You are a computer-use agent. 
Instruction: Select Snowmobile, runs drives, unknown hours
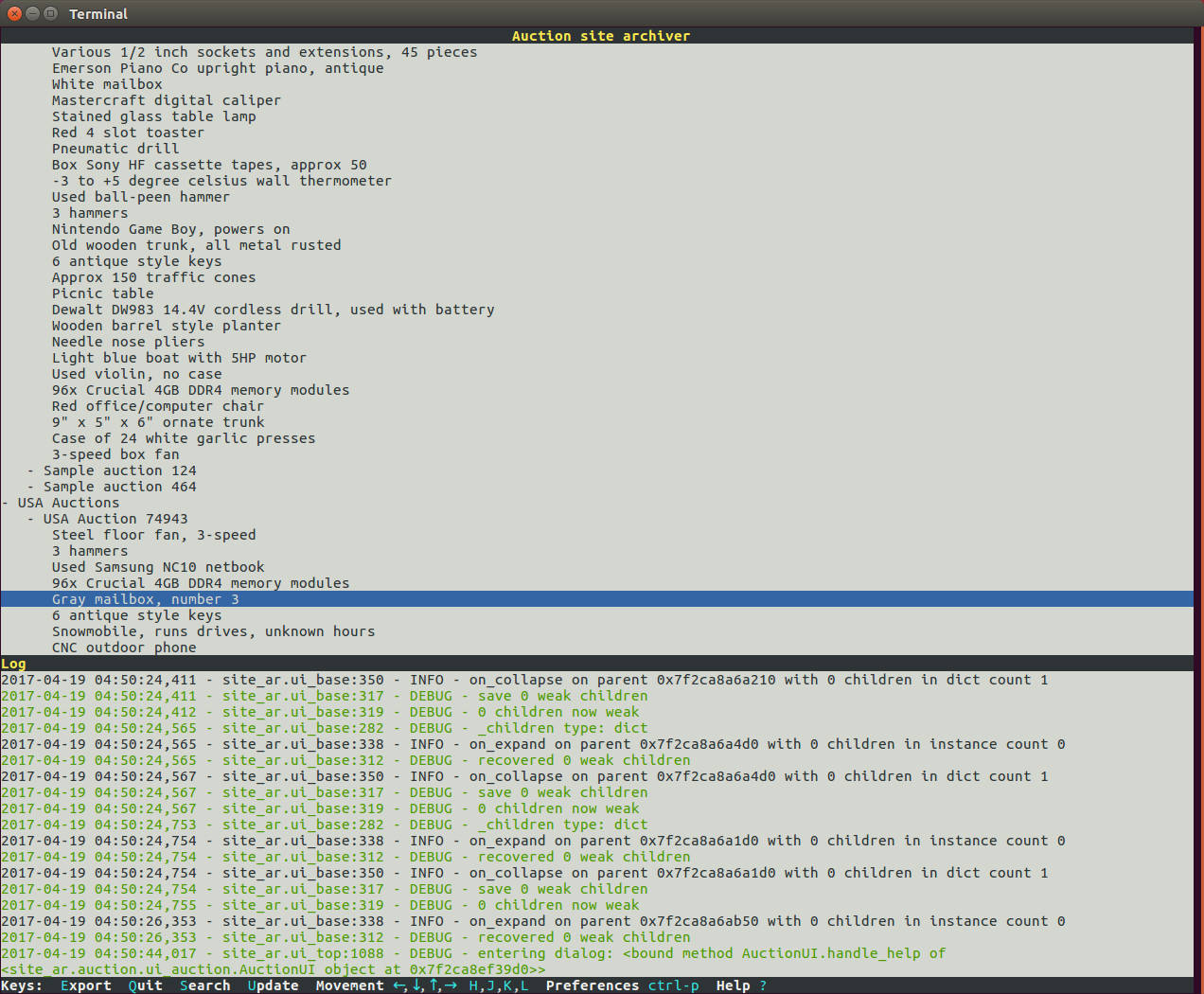coord(213,631)
